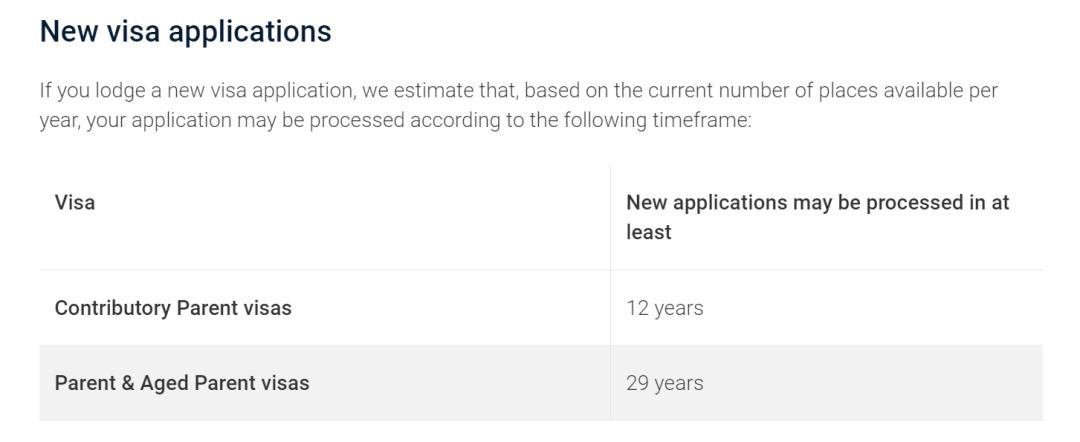Image resolution: width=1080 pixels, height=442 pixels.
Task: Click the "Visa" column header
Action: (75, 202)
